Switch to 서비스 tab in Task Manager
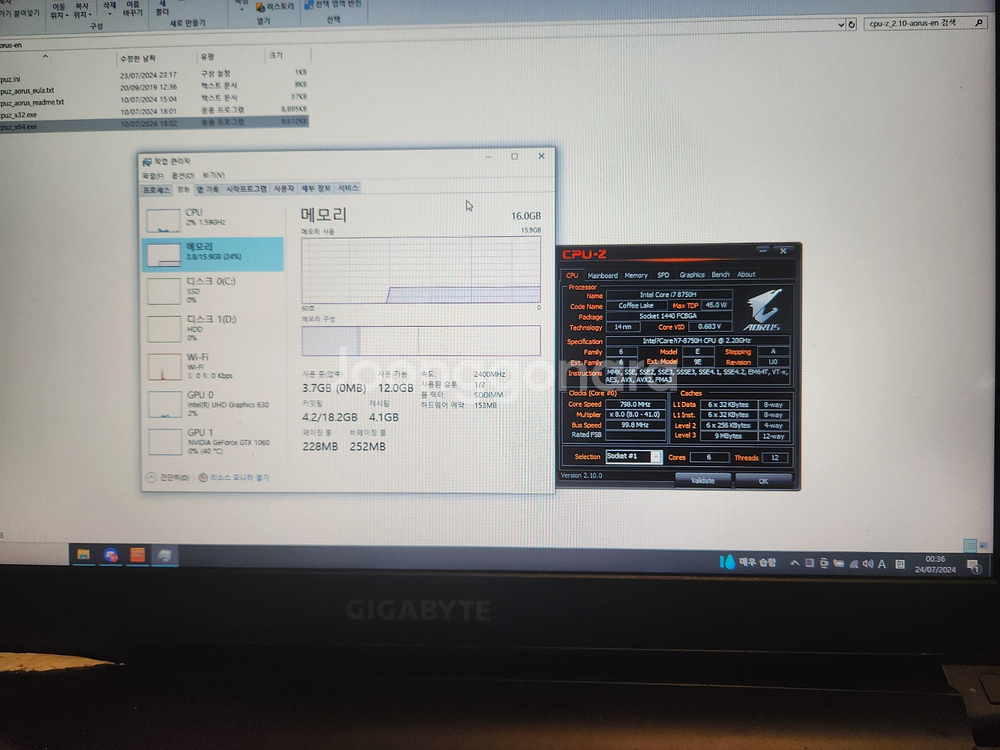The image size is (1000, 750). [348, 188]
